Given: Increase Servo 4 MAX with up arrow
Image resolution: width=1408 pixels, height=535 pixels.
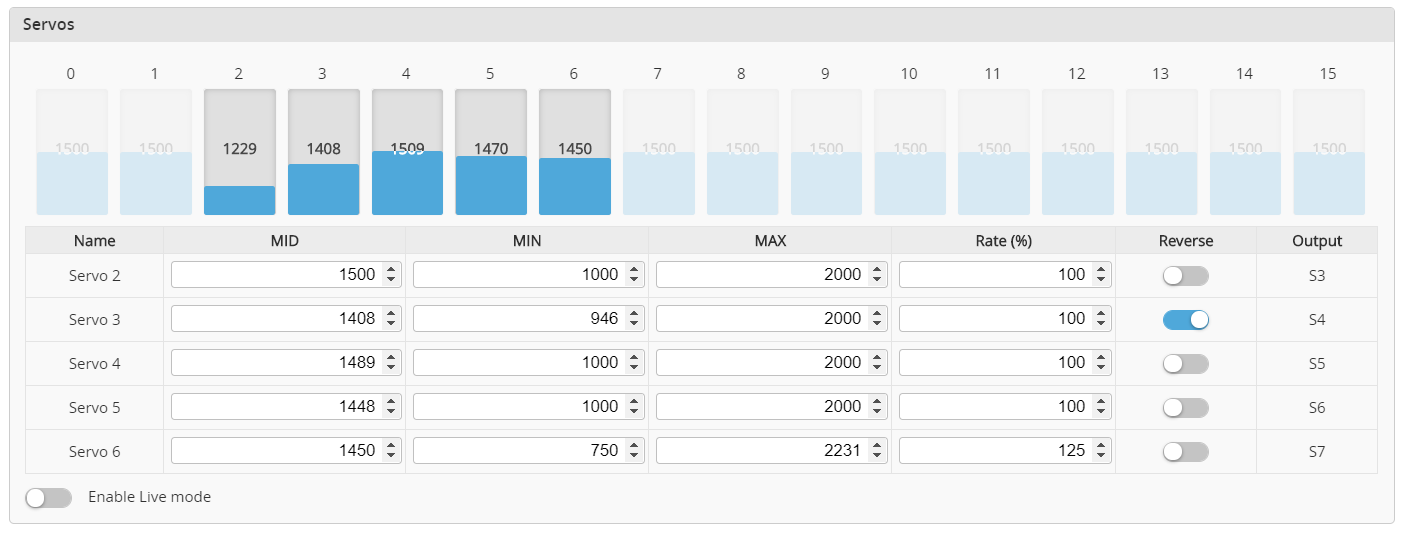Looking at the screenshot, I should point(877,358).
